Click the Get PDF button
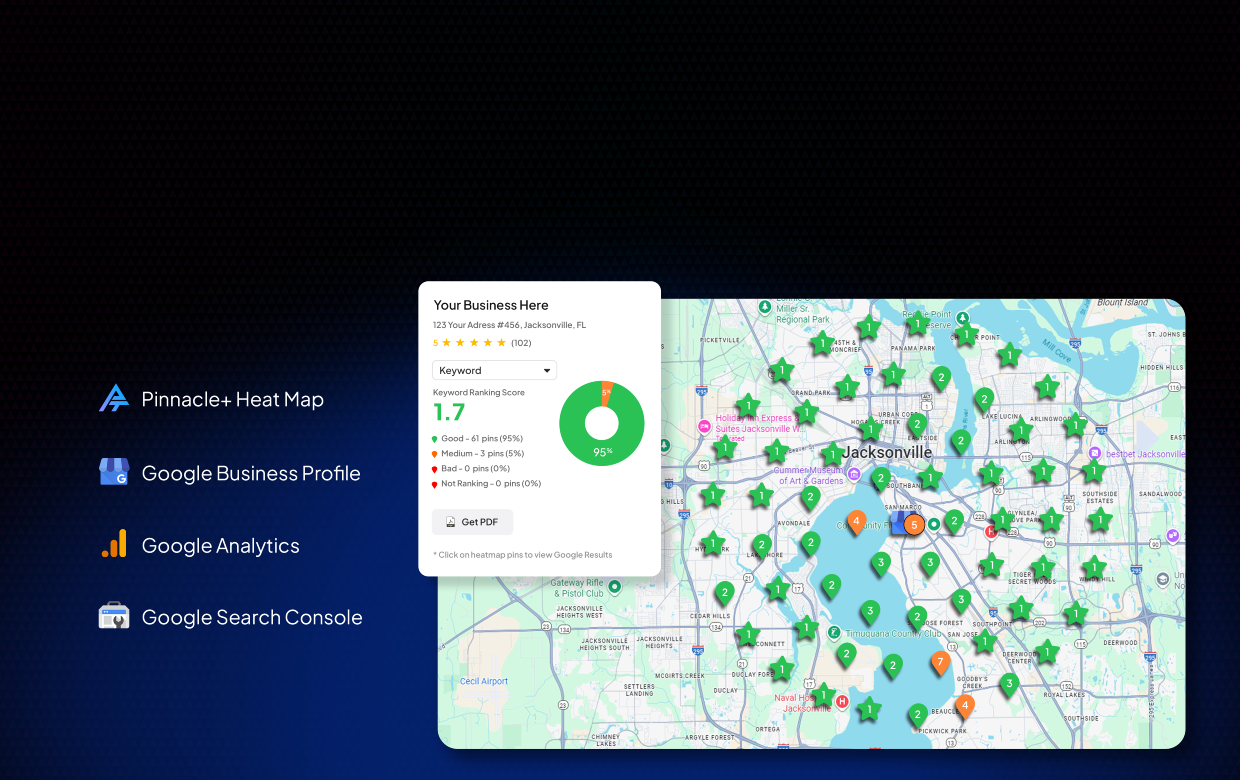Image resolution: width=1240 pixels, height=780 pixels. 472,522
